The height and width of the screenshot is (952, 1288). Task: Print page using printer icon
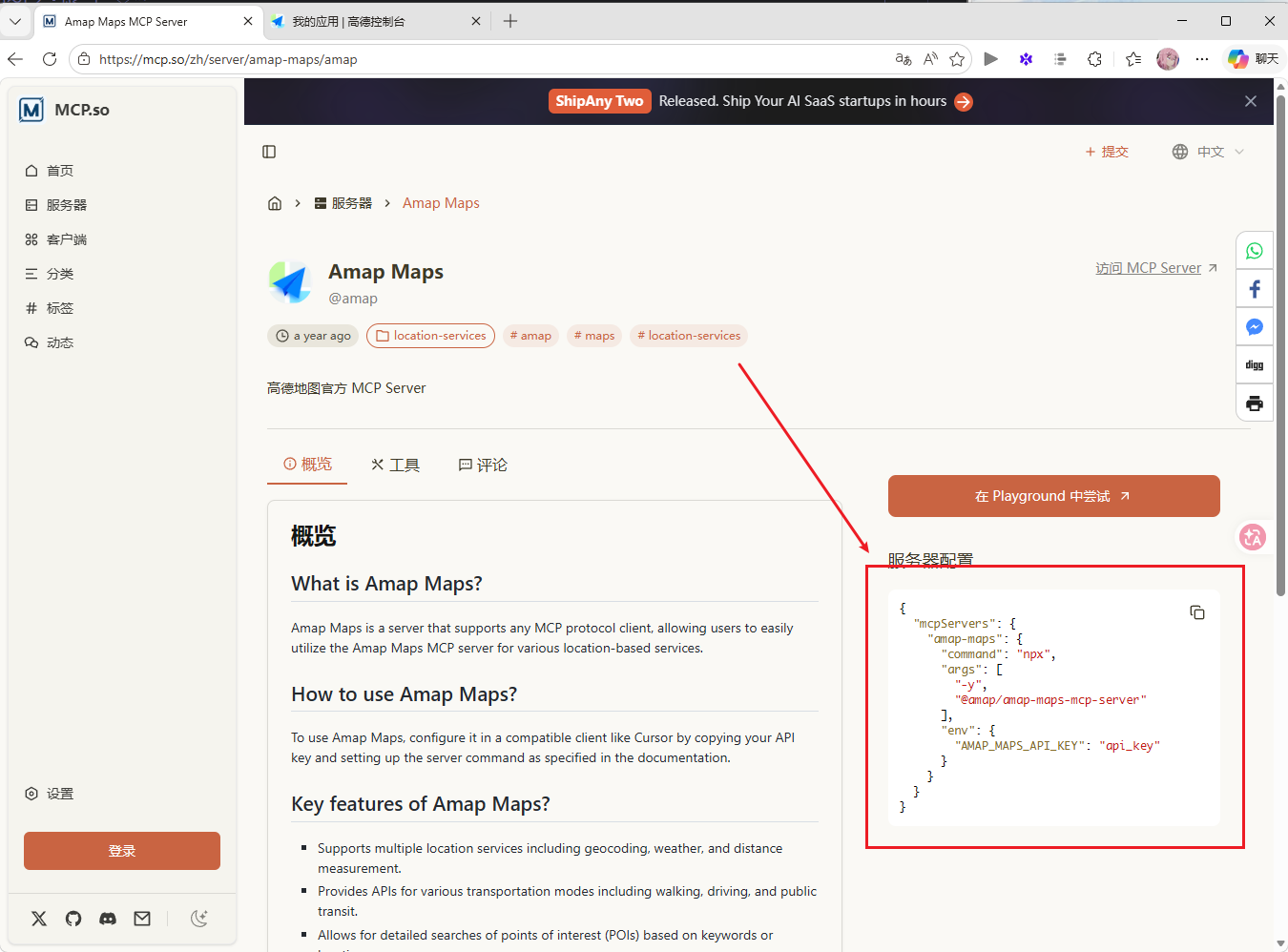pos(1255,404)
